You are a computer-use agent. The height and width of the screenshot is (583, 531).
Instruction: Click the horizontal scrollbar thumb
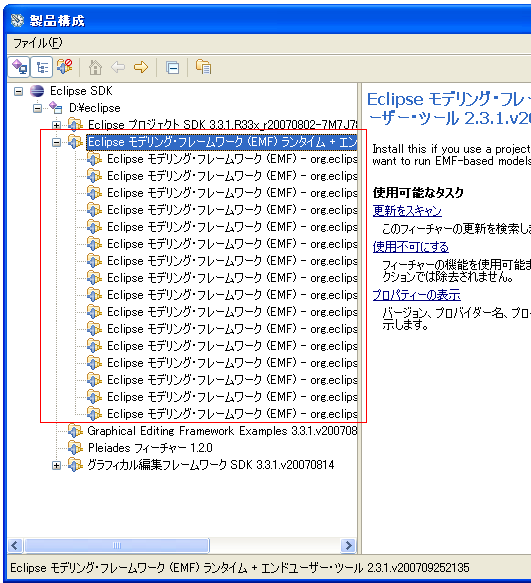pyautogui.click(x=117, y=545)
